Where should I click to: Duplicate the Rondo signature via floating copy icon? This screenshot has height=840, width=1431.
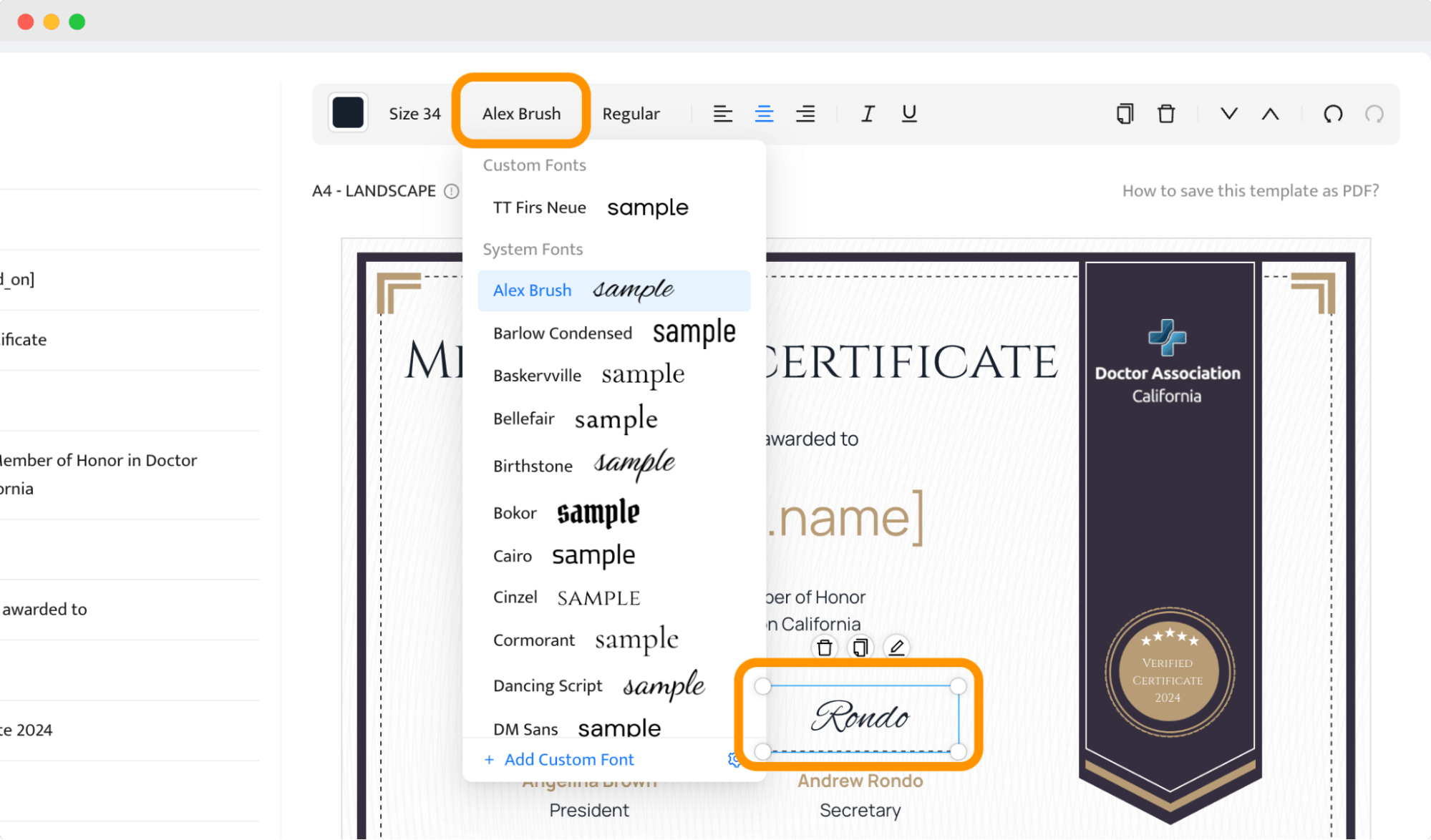click(860, 648)
